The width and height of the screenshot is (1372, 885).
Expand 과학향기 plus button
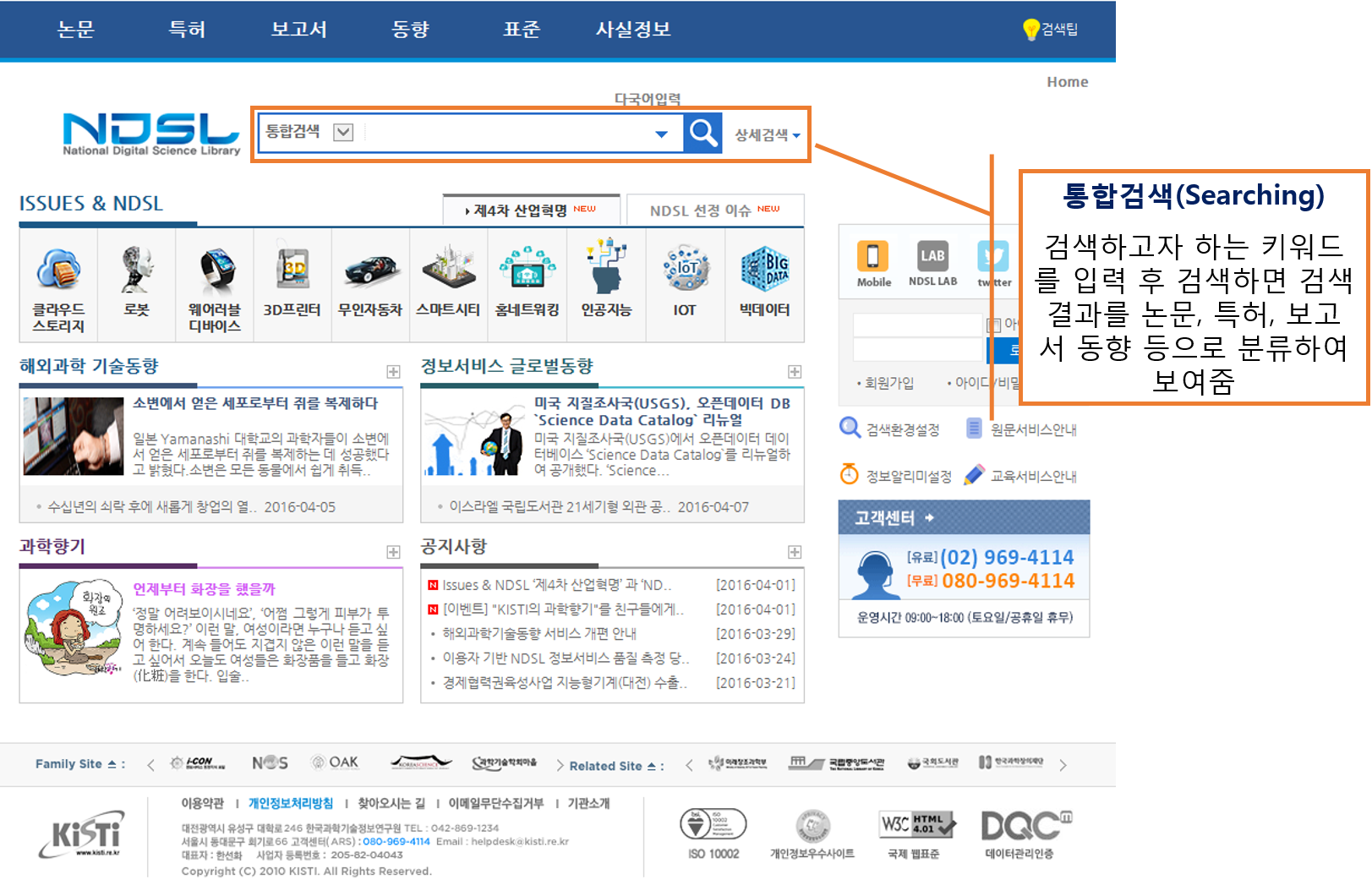pos(393,551)
